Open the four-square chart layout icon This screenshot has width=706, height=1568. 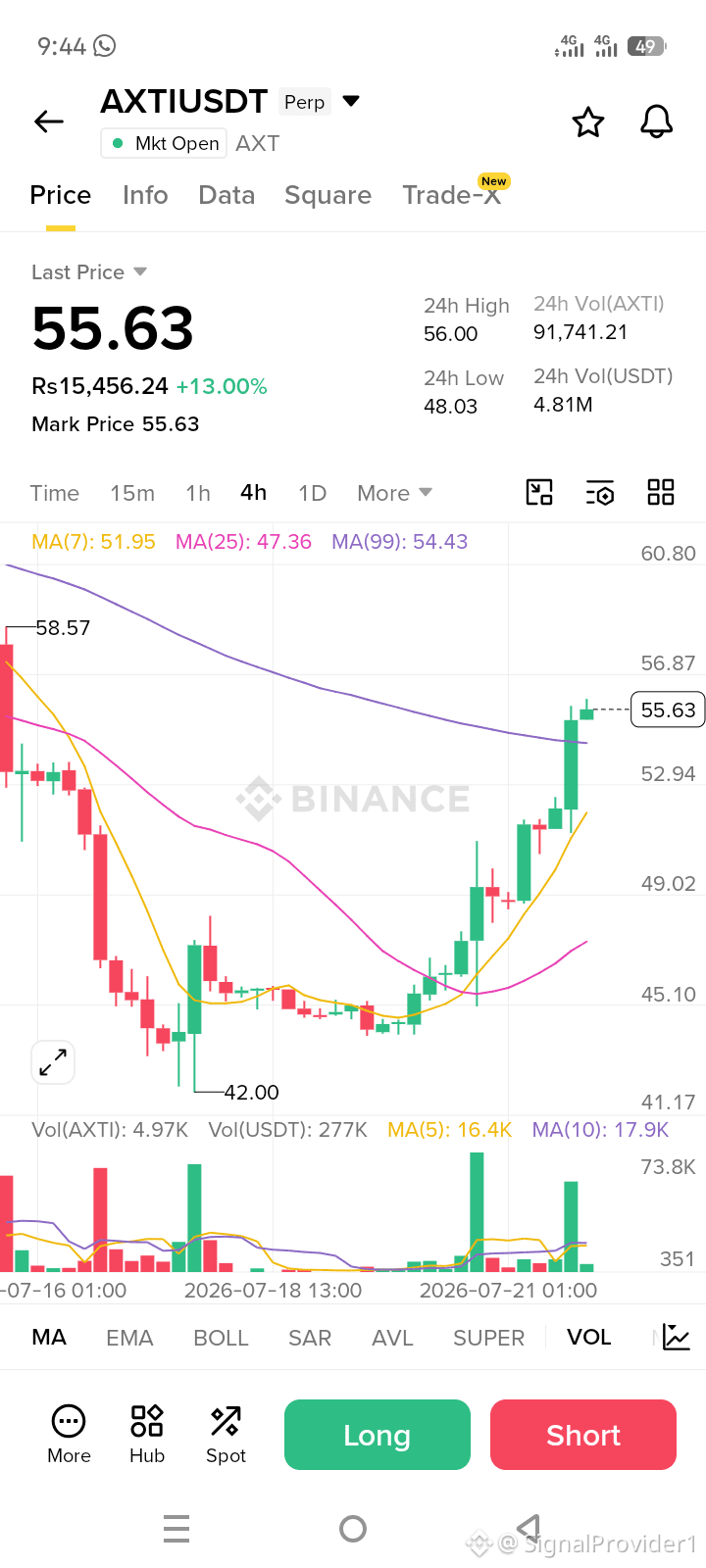pyautogui.click(x=661, y=492)
